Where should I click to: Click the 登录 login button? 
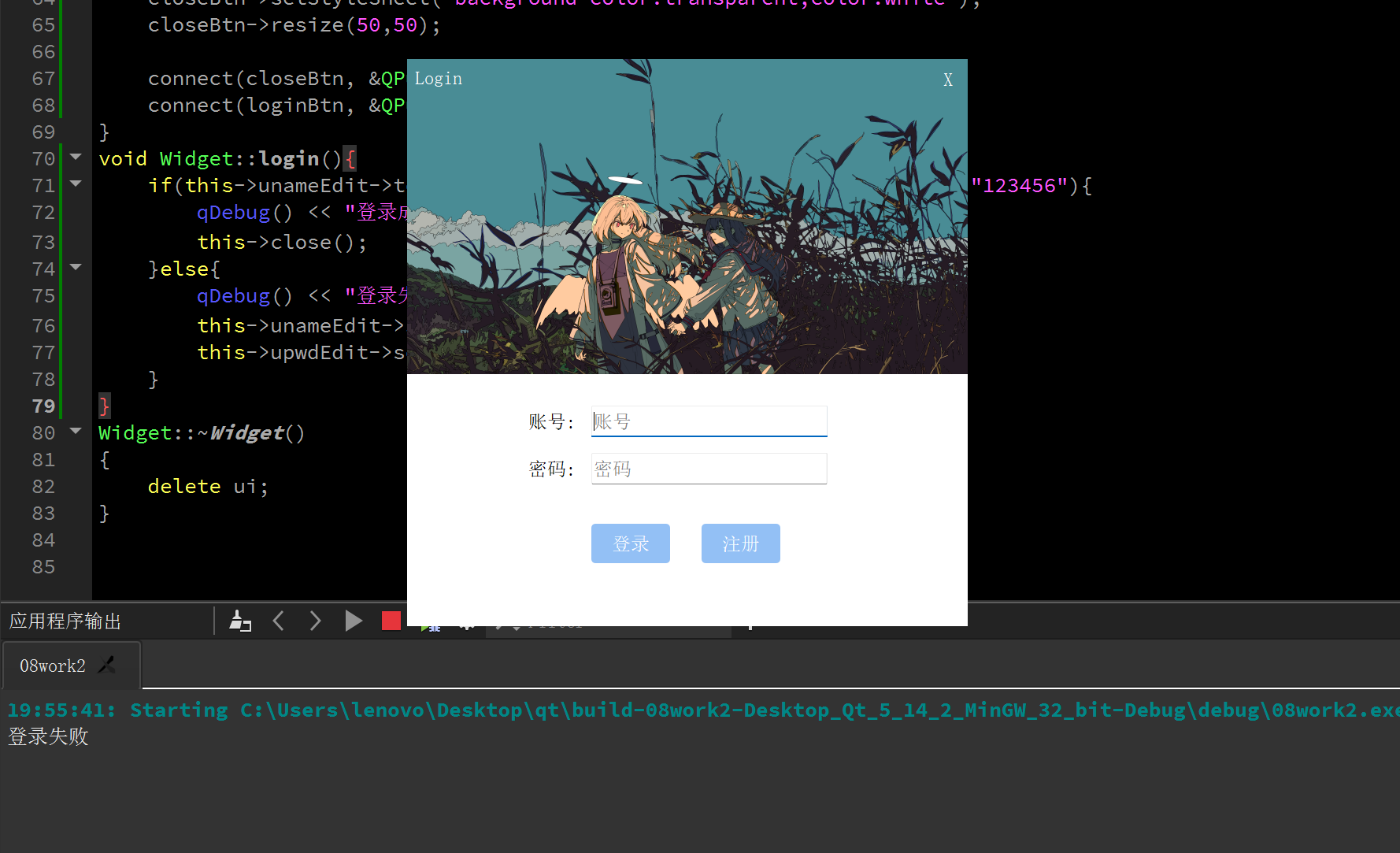tap(631, 543)
